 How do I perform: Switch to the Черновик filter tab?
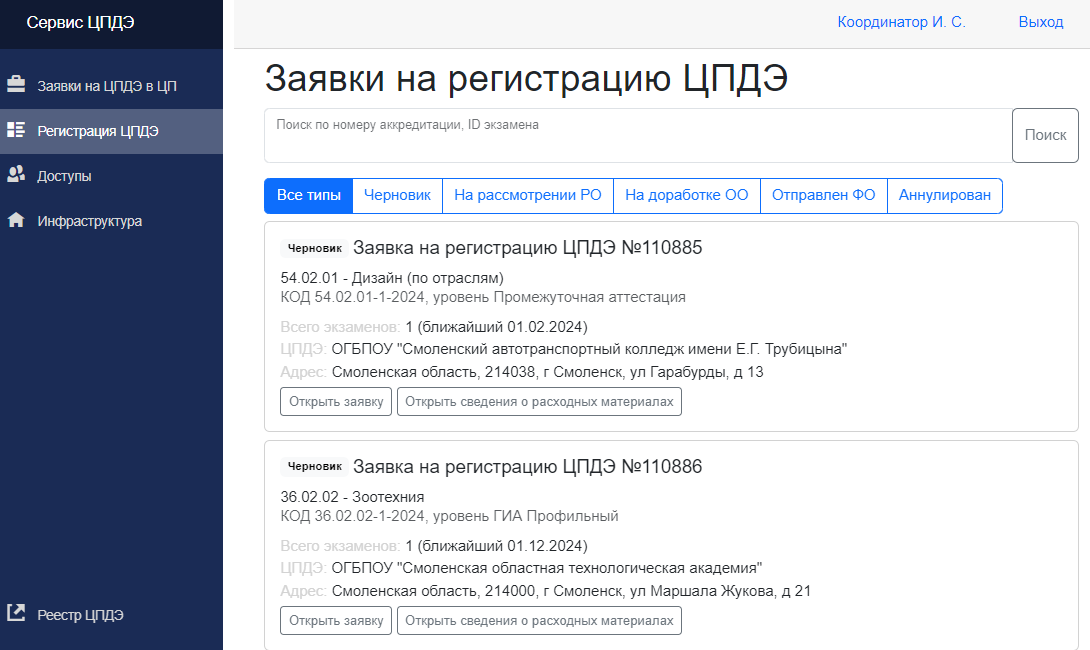click(x=397, y=196)
